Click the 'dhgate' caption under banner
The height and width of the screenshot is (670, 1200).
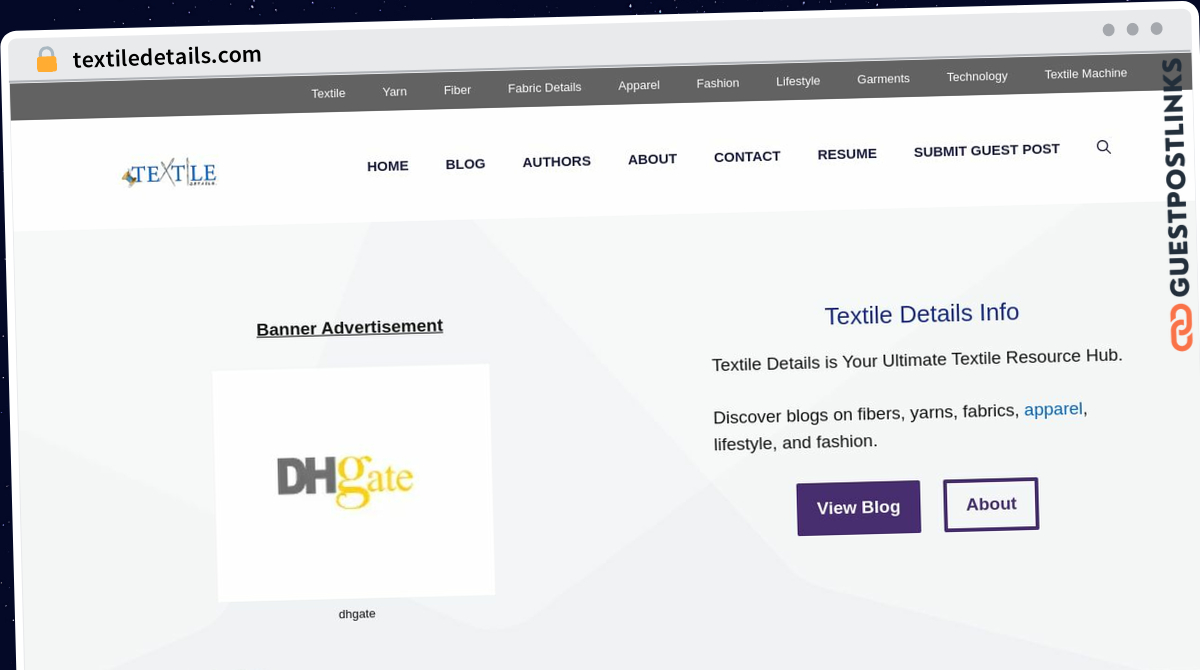coord(357,614)
